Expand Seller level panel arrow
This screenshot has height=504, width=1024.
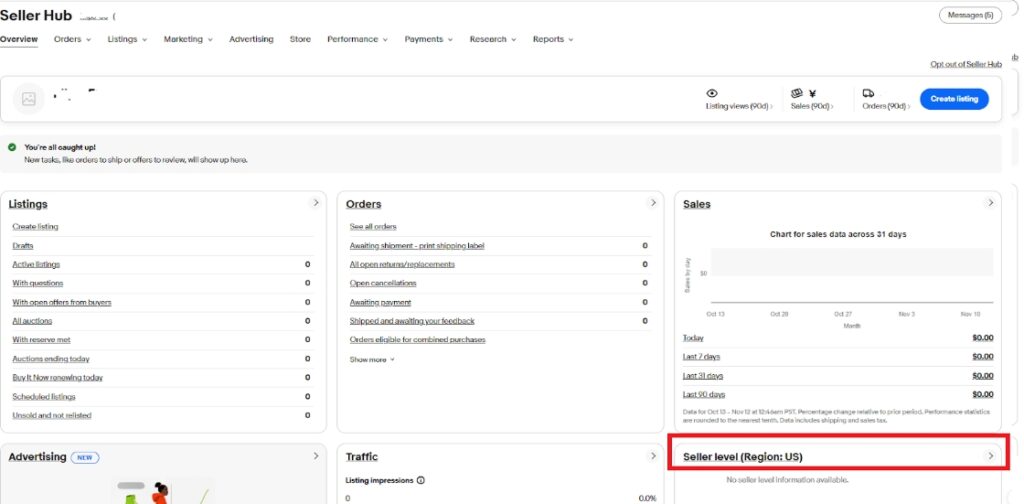point(991,456)
